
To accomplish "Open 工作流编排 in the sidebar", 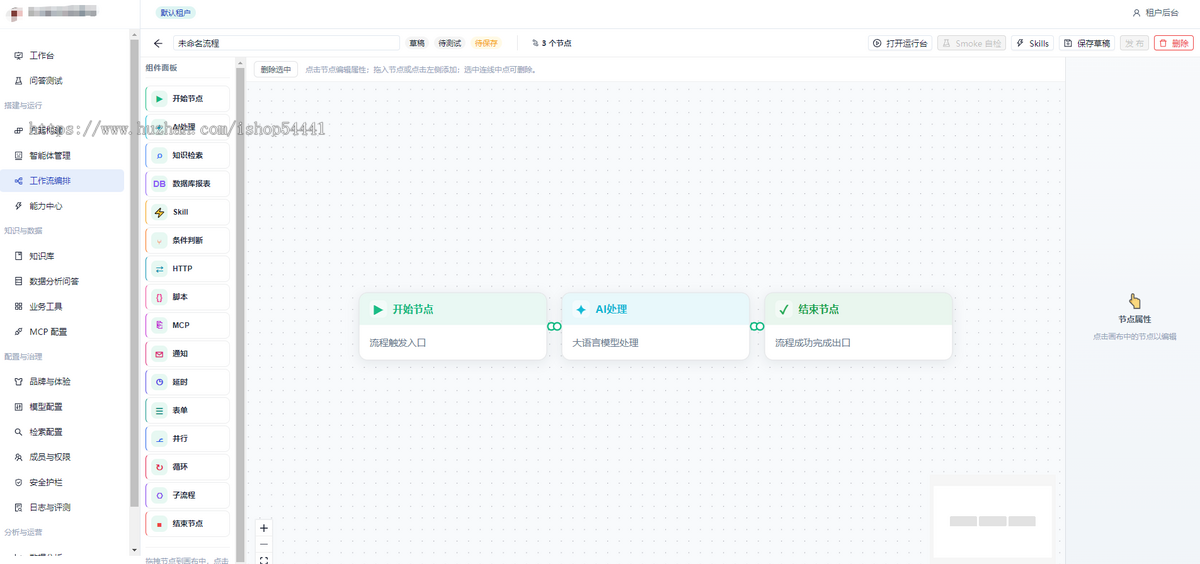I will click(x=62, y=181).
